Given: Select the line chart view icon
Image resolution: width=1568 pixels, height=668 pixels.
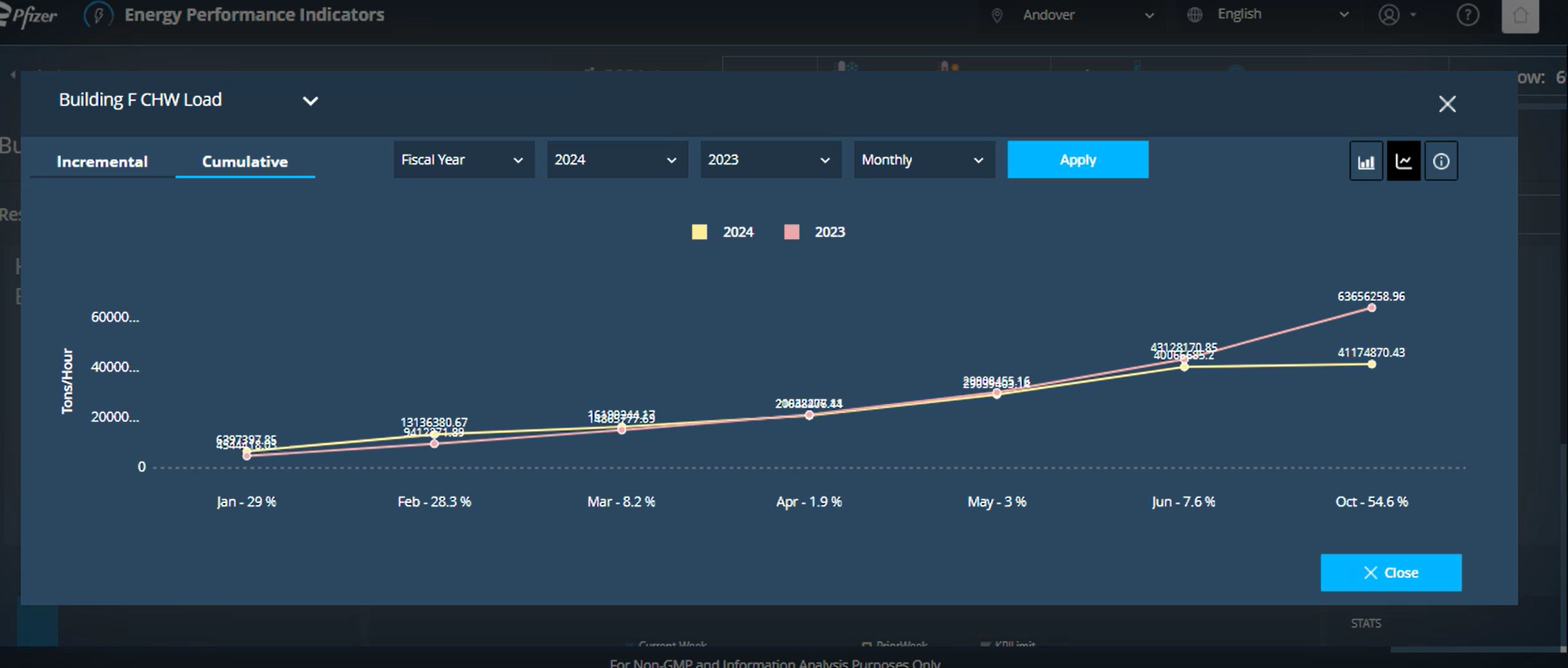Looking at the screenshot, I should [x=1404, y=160].
